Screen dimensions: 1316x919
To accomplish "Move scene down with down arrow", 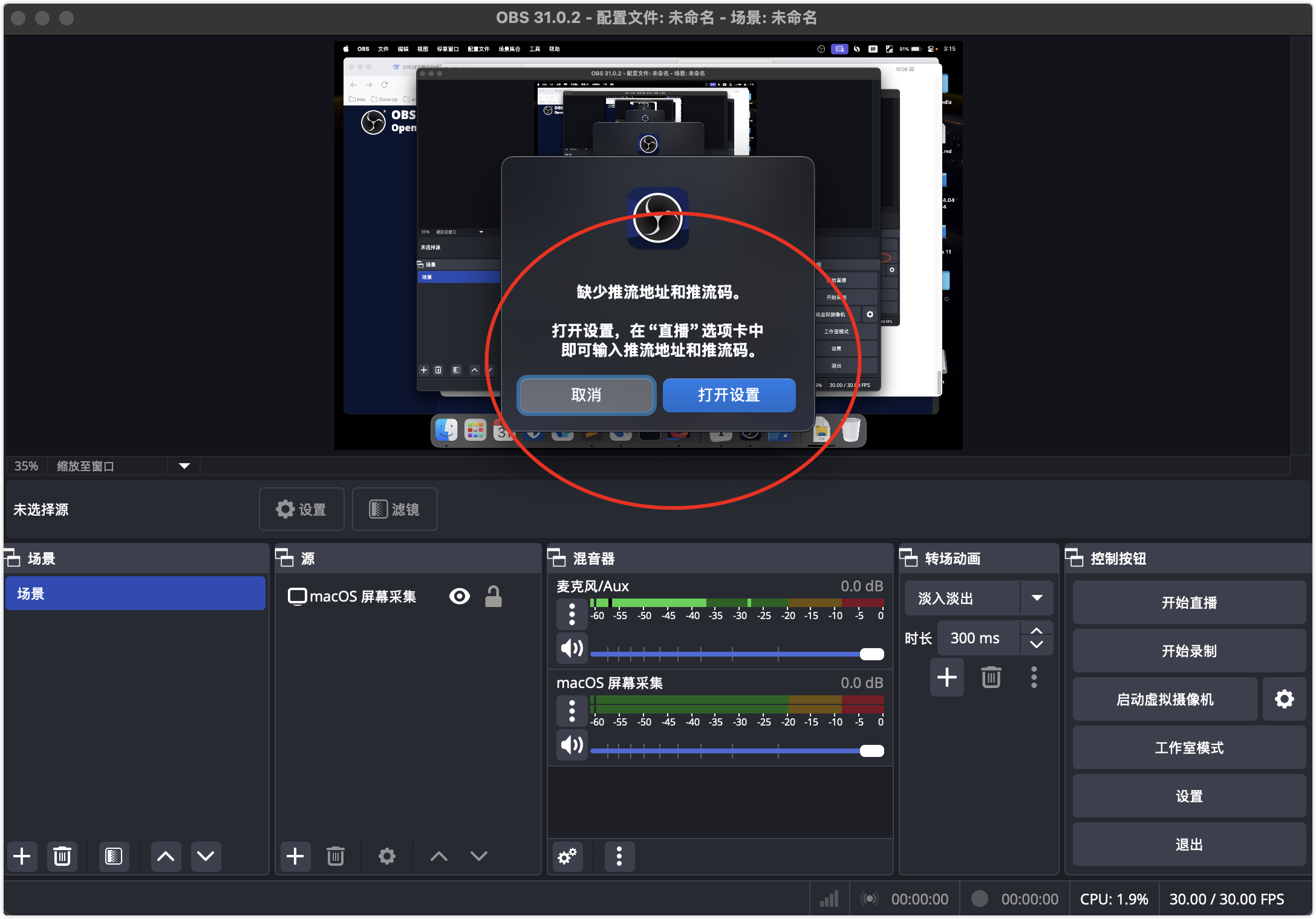I will point(206,856).
